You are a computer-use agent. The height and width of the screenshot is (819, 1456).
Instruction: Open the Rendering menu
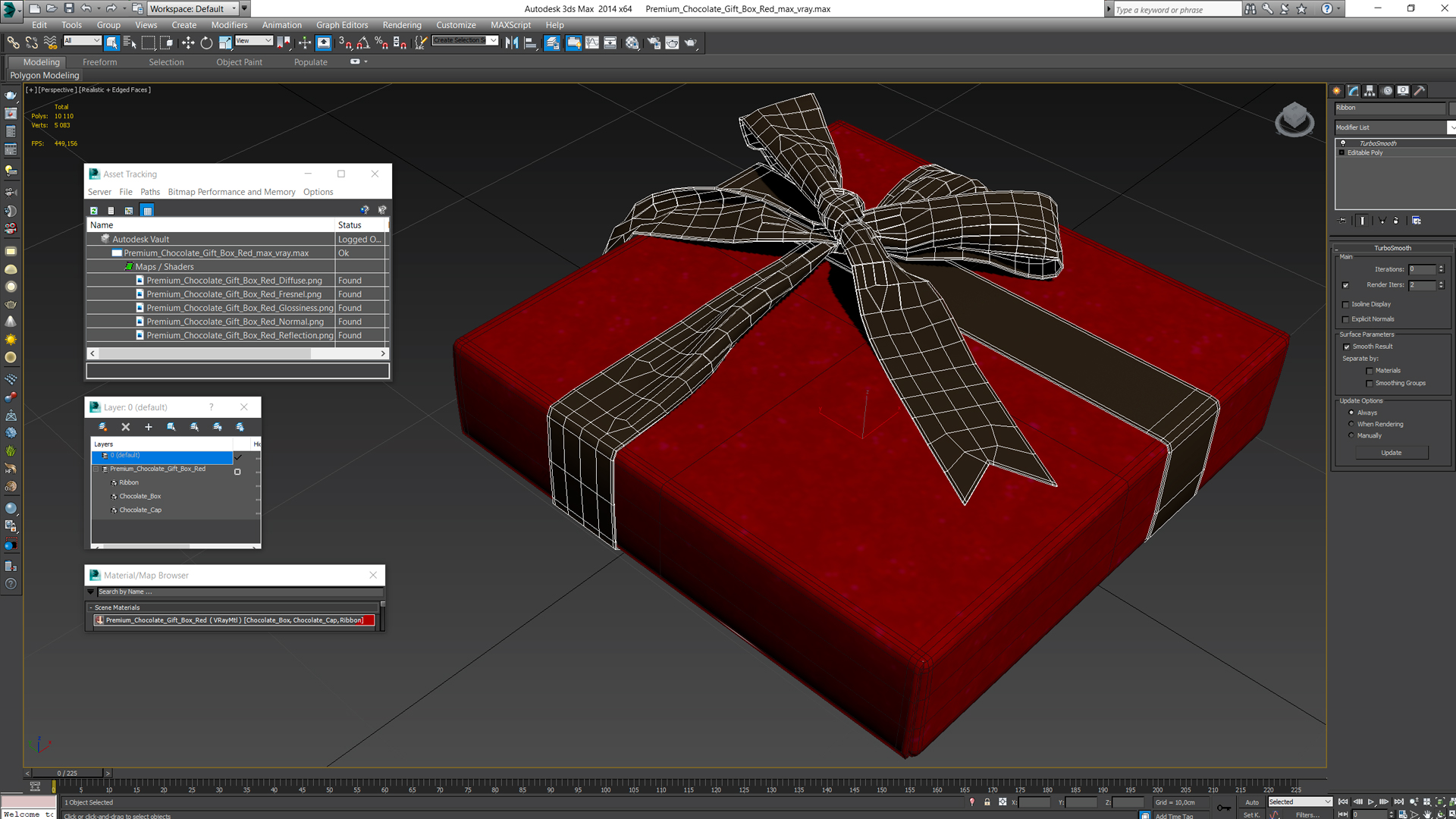tap(401, 25)
